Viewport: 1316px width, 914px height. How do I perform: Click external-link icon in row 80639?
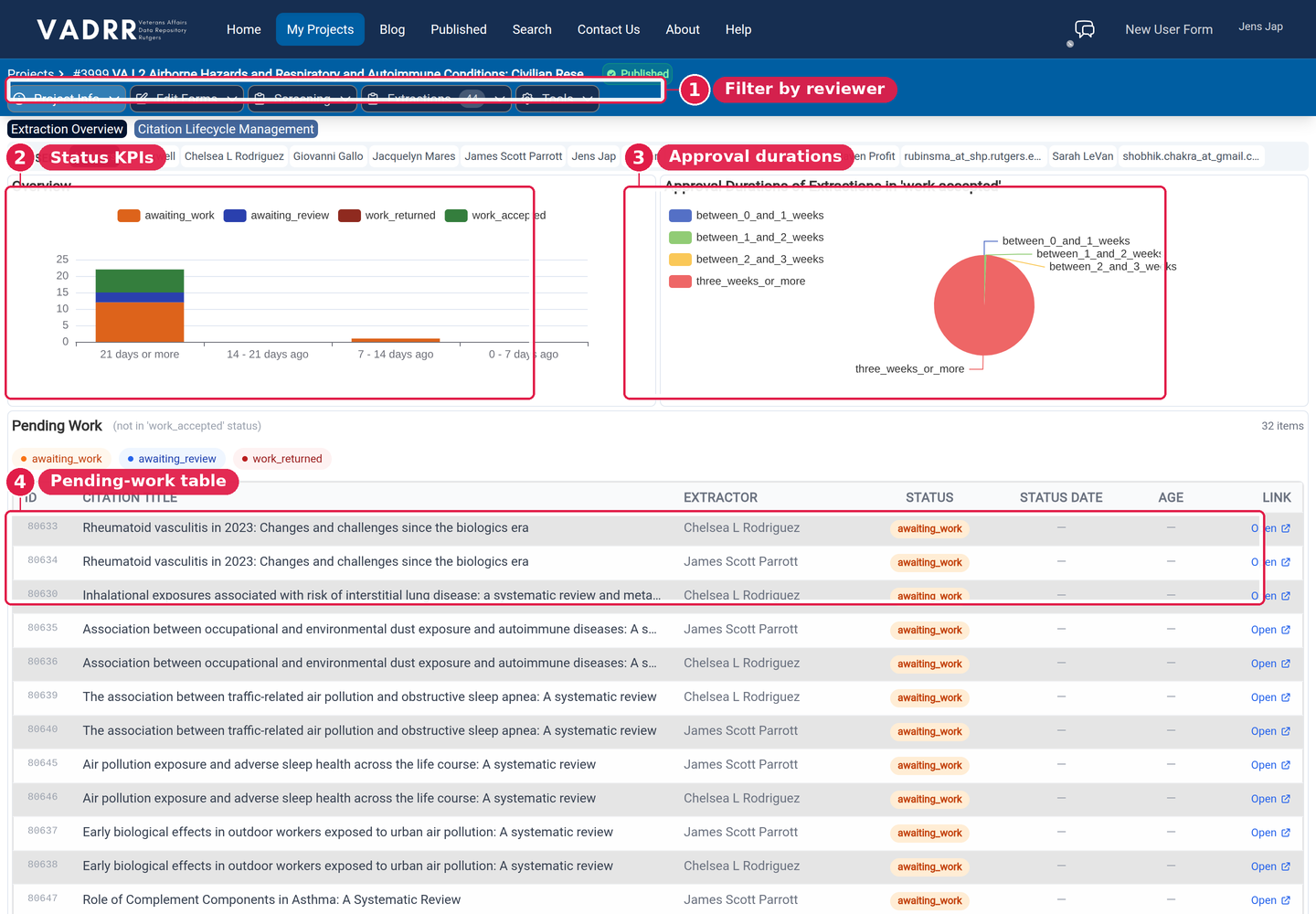tap(1286, 697)
